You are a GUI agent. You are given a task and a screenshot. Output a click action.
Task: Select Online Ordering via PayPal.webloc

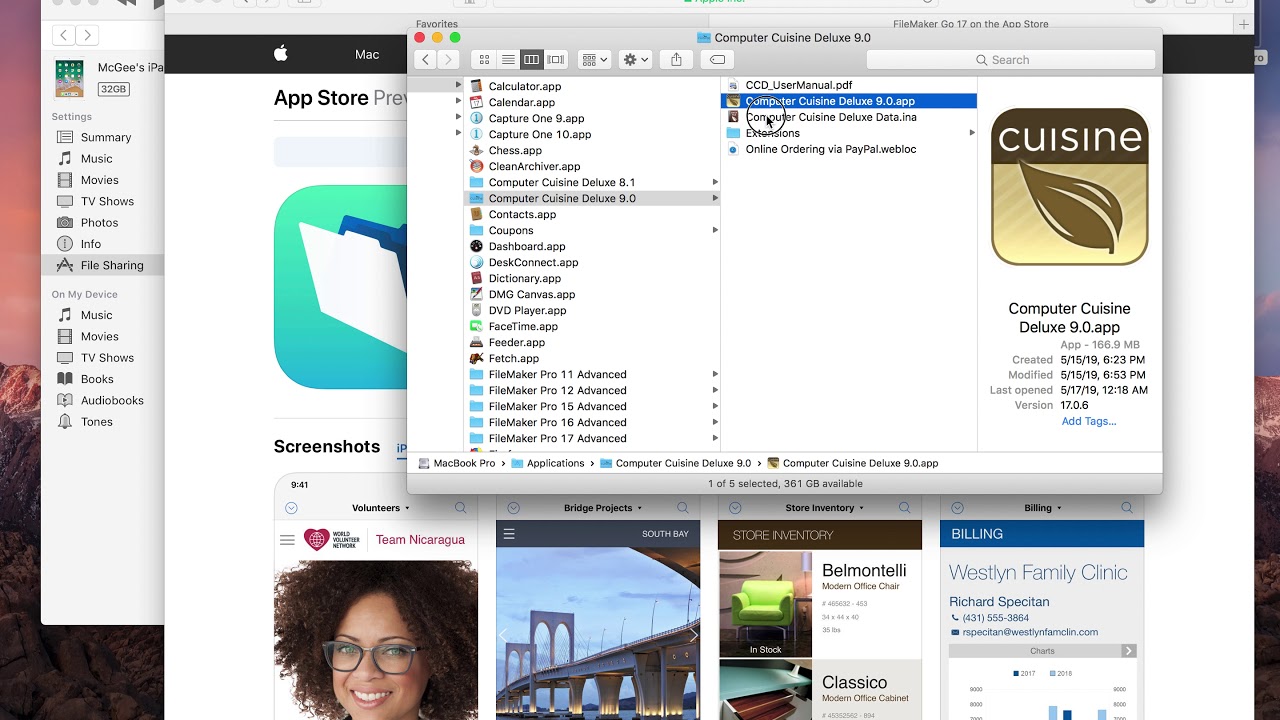click(x=830, y=149)
